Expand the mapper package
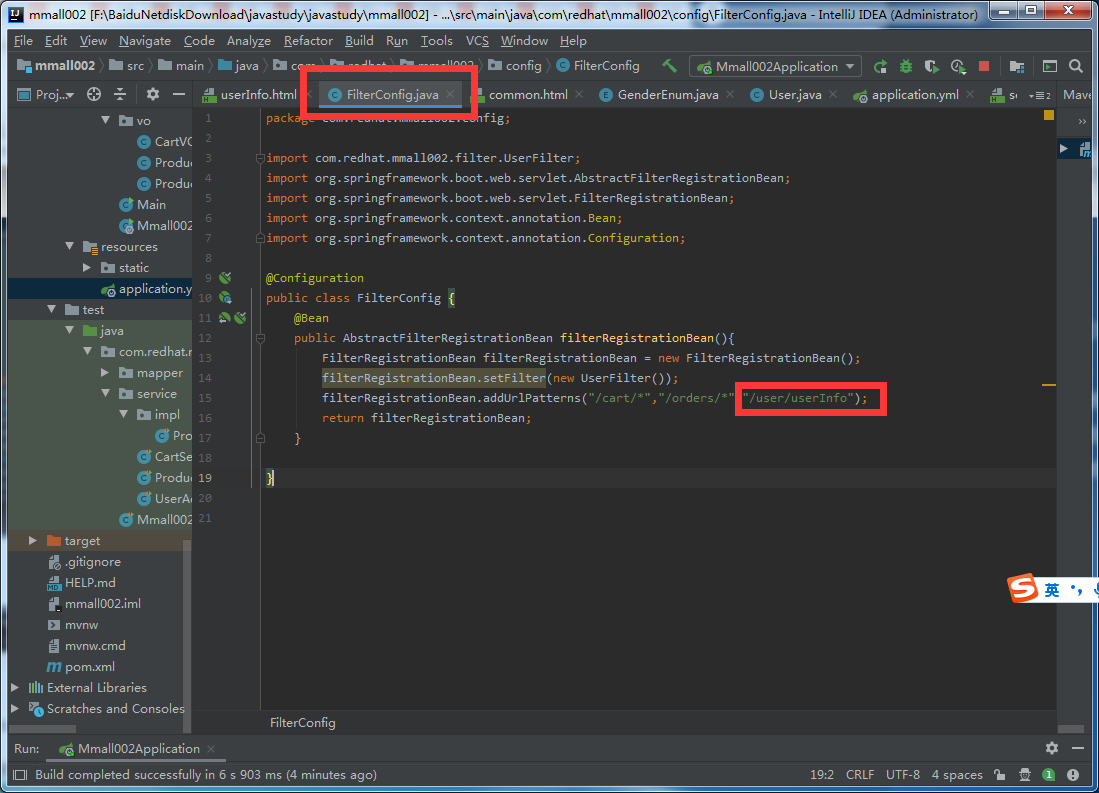The width and height of the screenshot is (1099, 793). click(105, 372)
